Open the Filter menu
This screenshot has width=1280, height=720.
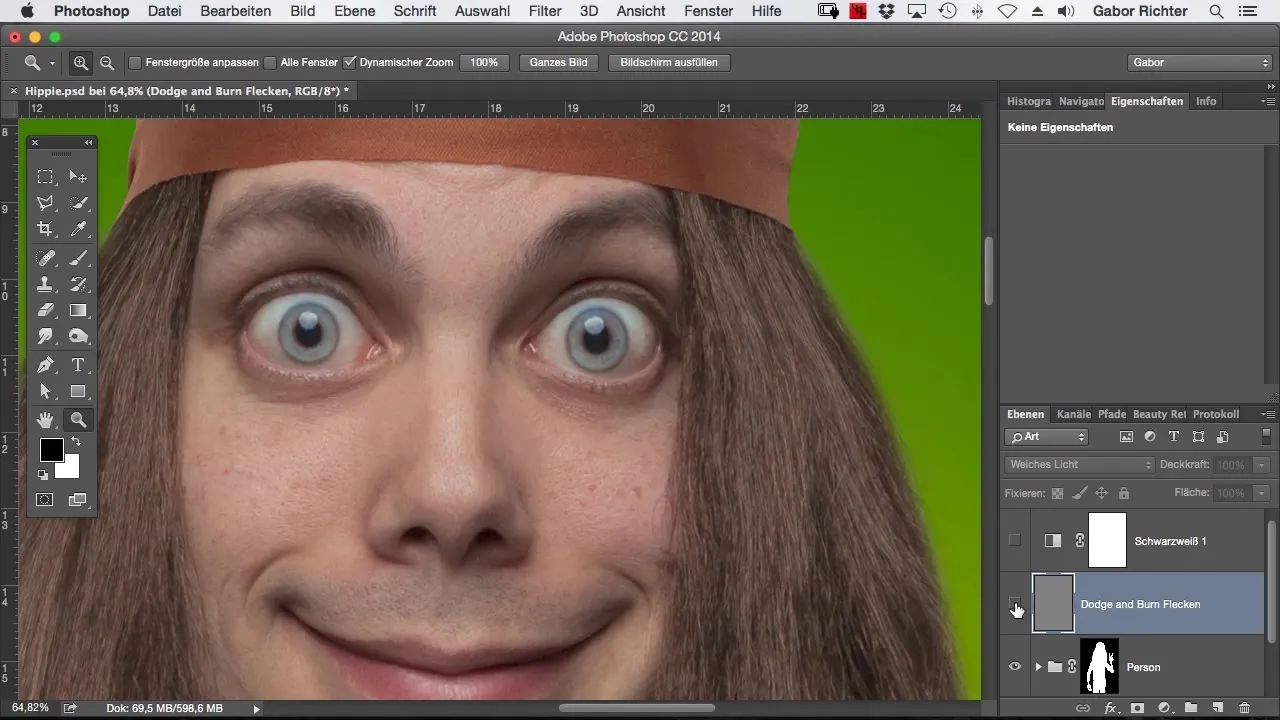click(x=545, y=11)
